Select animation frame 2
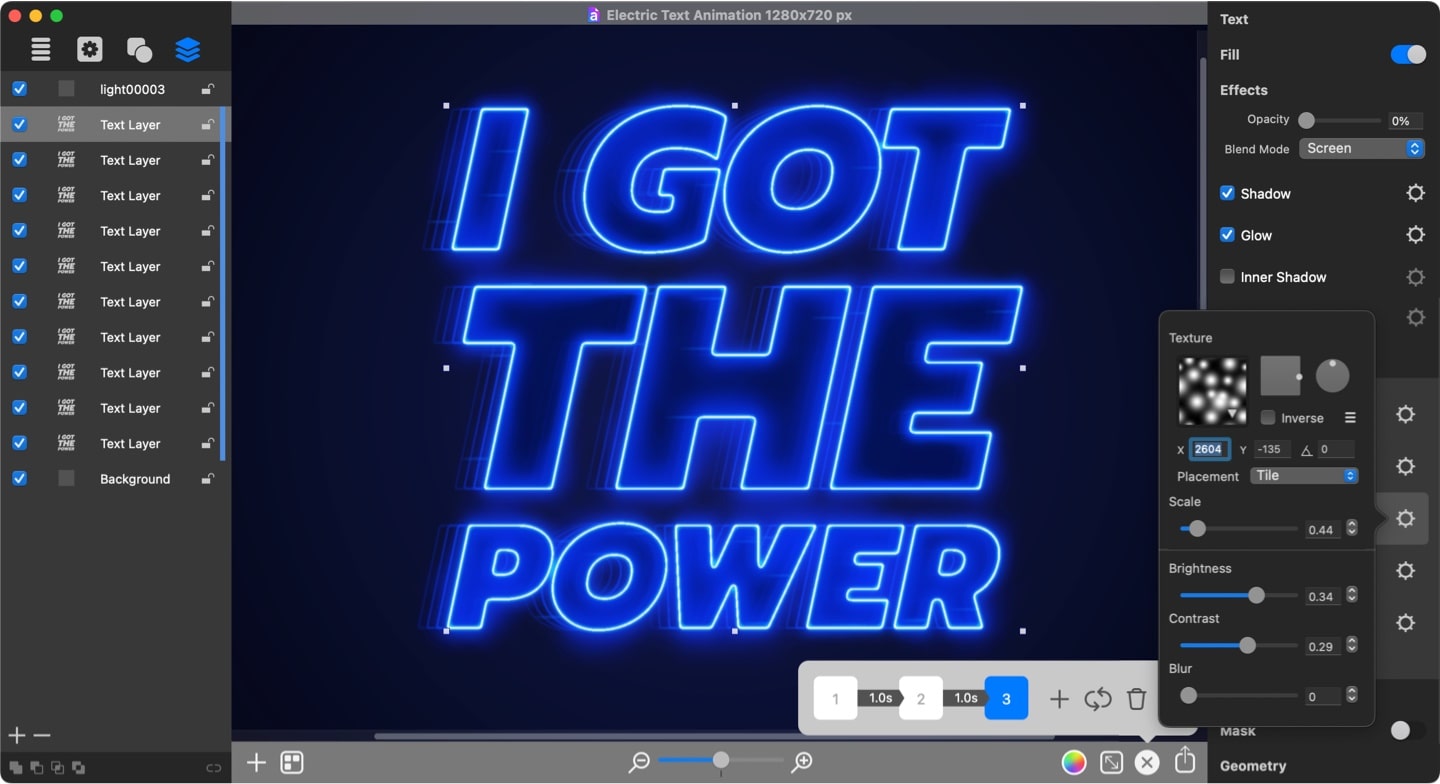The width and height of the screenshot is (1440, 784). pyautogui.click(x=921, y=698)
